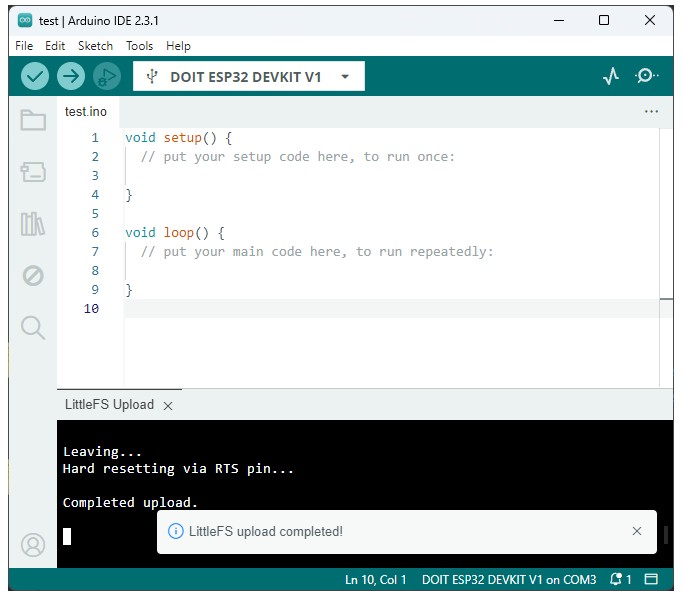Screen dimensions: 684x601
Task: Open the Library Manager sidebar
Action: pos(33,224)
